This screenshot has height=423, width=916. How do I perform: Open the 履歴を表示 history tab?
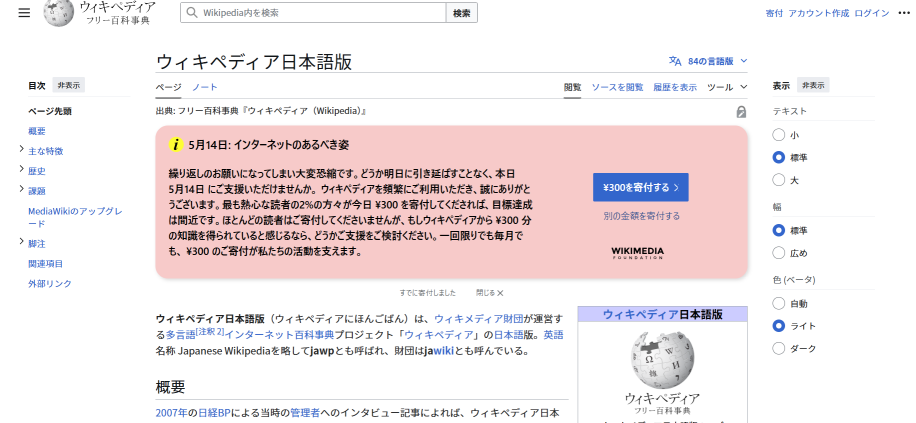click(x=675, y=87)
